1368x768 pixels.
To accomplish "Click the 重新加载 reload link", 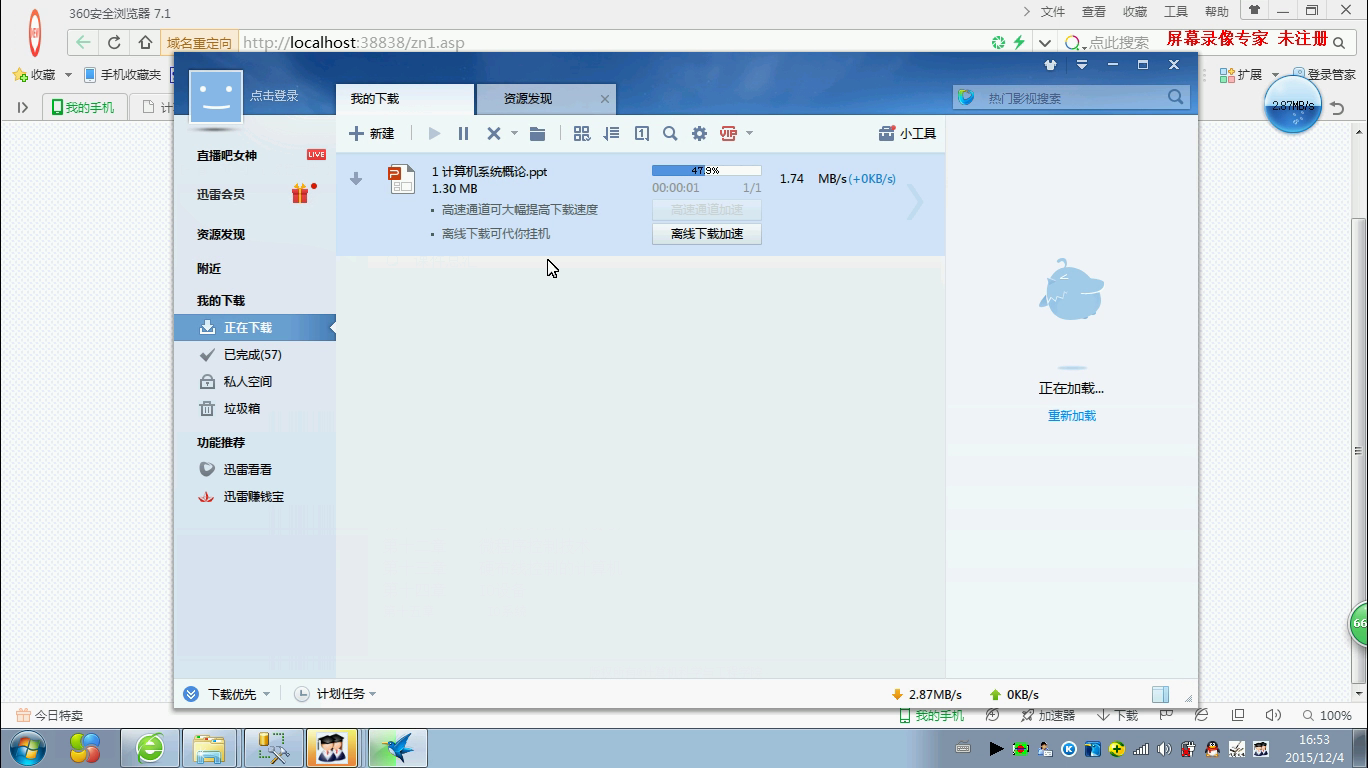I will coord(1072,416).
